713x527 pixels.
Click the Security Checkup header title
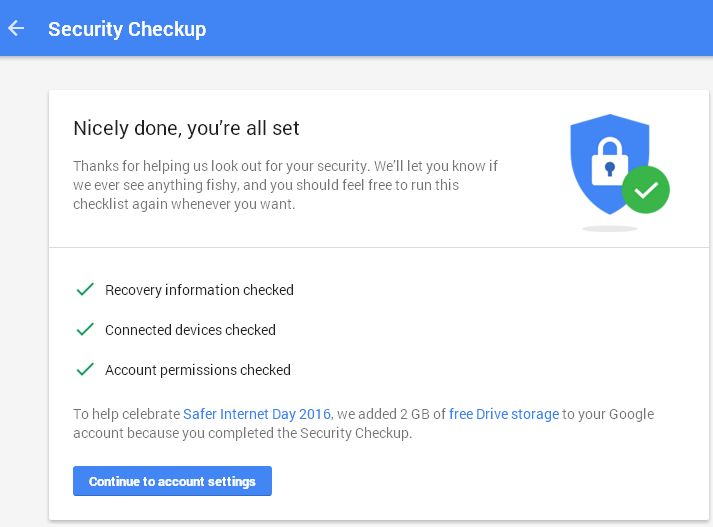(x=127, y=29)
